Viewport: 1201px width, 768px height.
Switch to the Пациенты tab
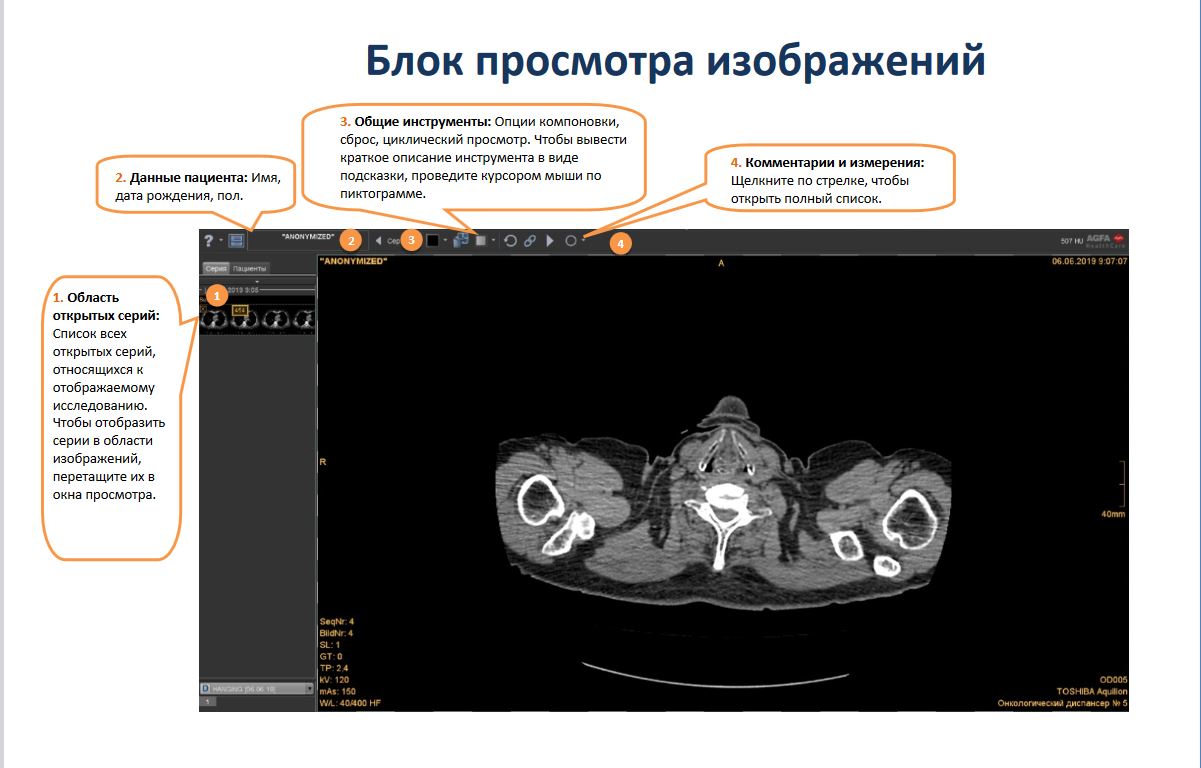250,269
